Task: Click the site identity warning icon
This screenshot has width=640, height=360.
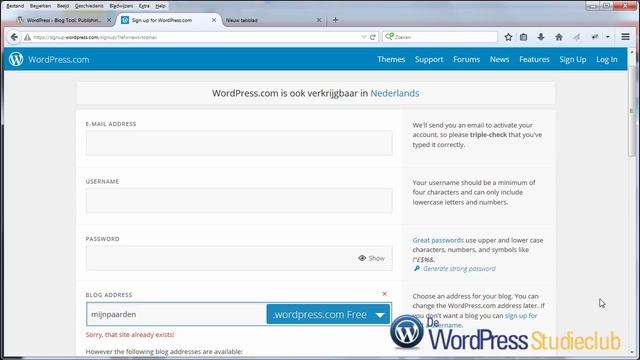Action: (27, 37)
